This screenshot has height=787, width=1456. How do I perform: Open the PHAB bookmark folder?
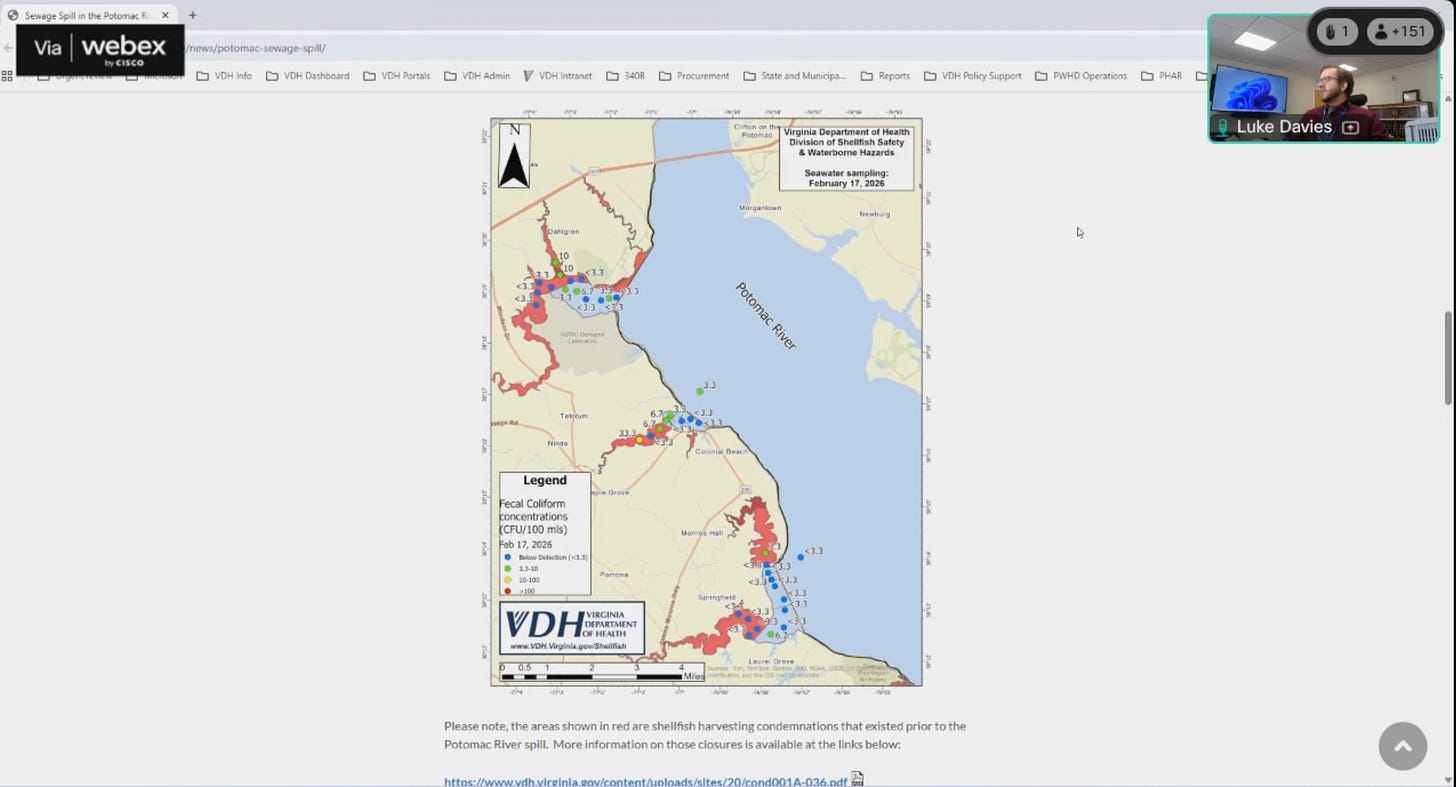1161,76
